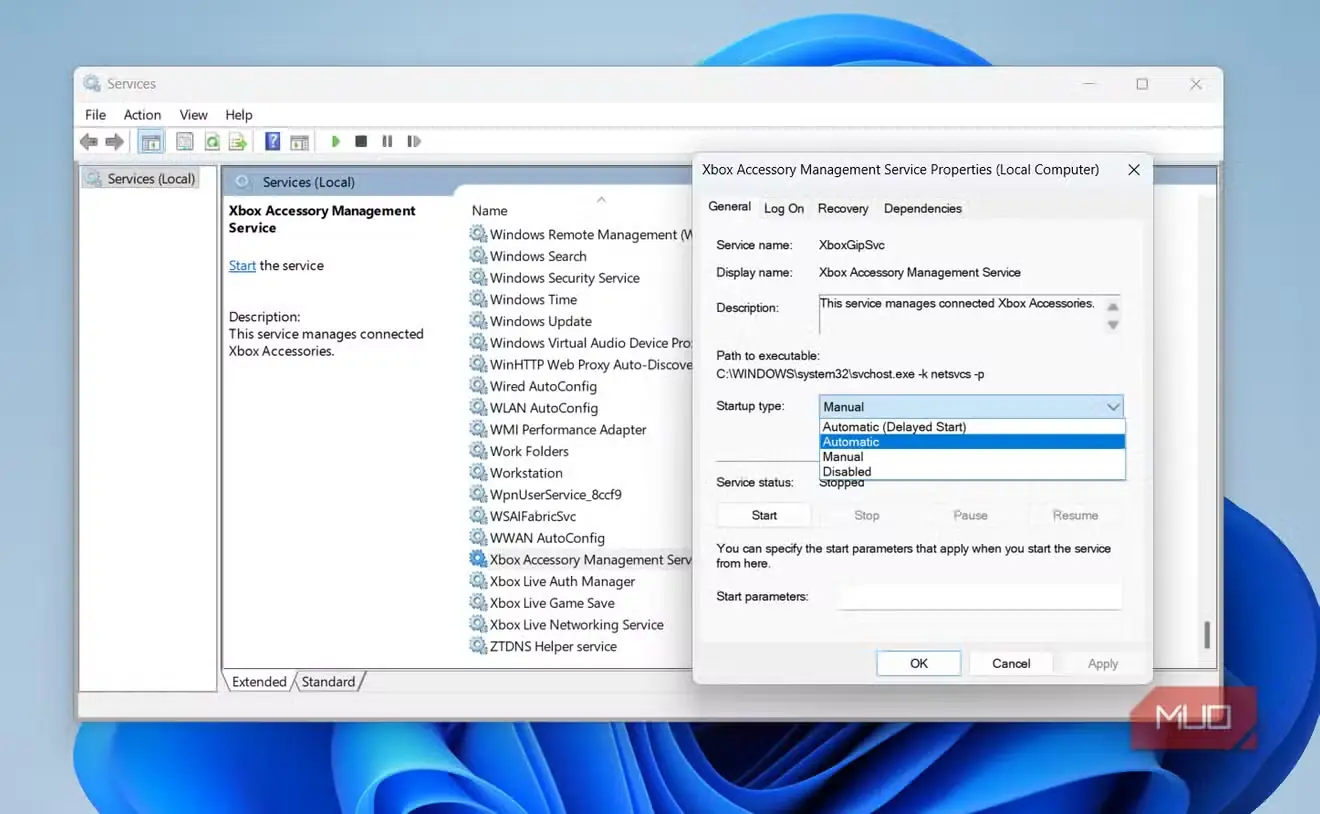The image size is (1320, 814).
Task: Refresh the services list via toolbar icon
Action: coord(212,142)
